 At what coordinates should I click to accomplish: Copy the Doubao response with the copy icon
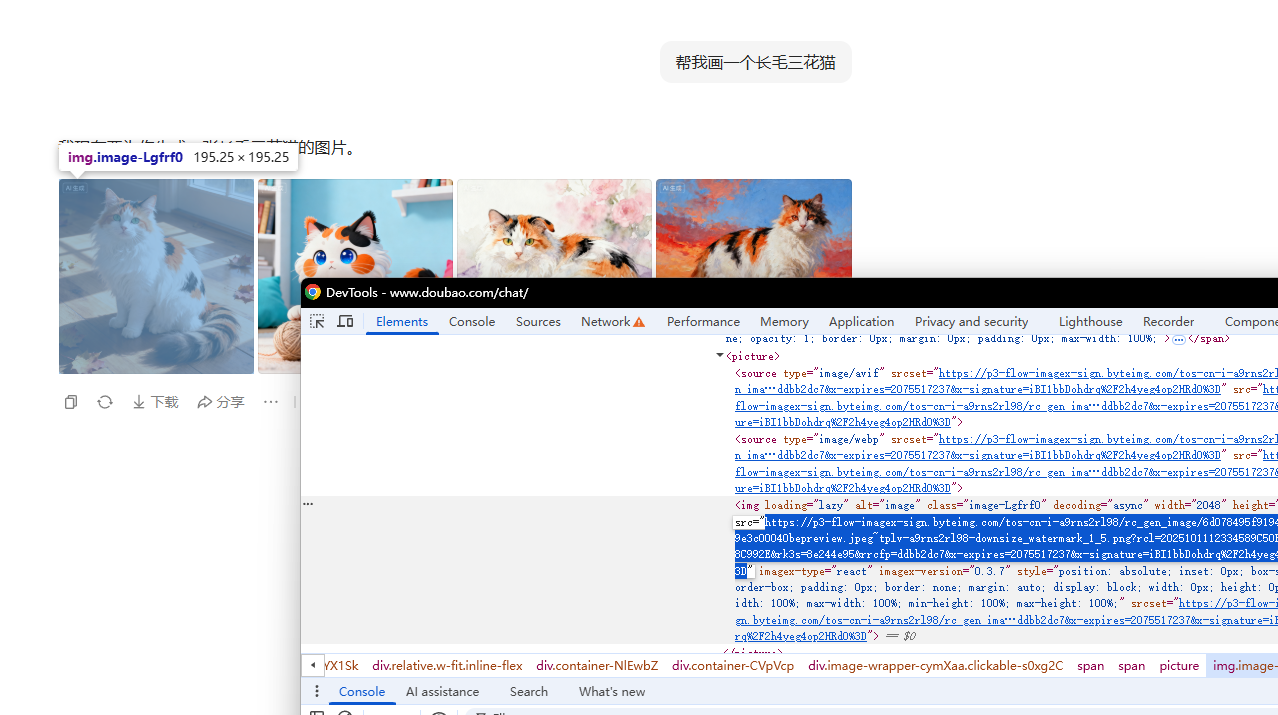click(71, 402)
